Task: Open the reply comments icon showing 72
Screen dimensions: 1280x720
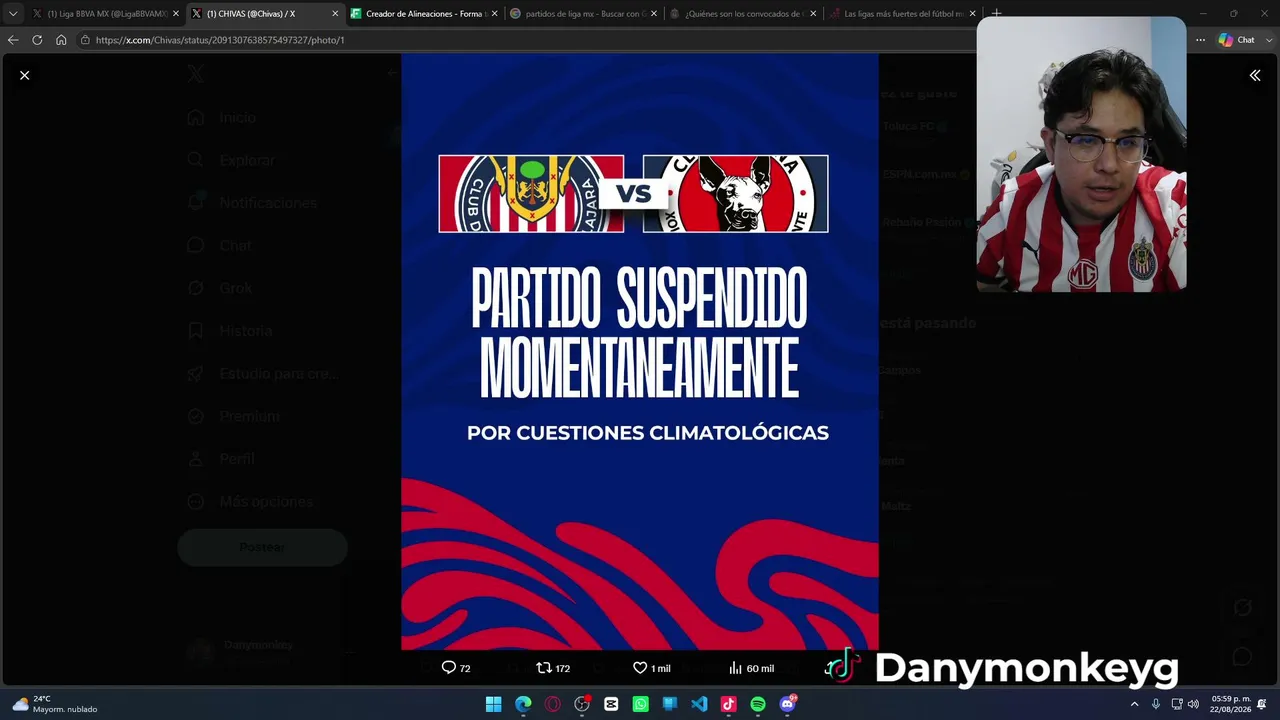Action: pyautogui.click(x=456, y=668)
